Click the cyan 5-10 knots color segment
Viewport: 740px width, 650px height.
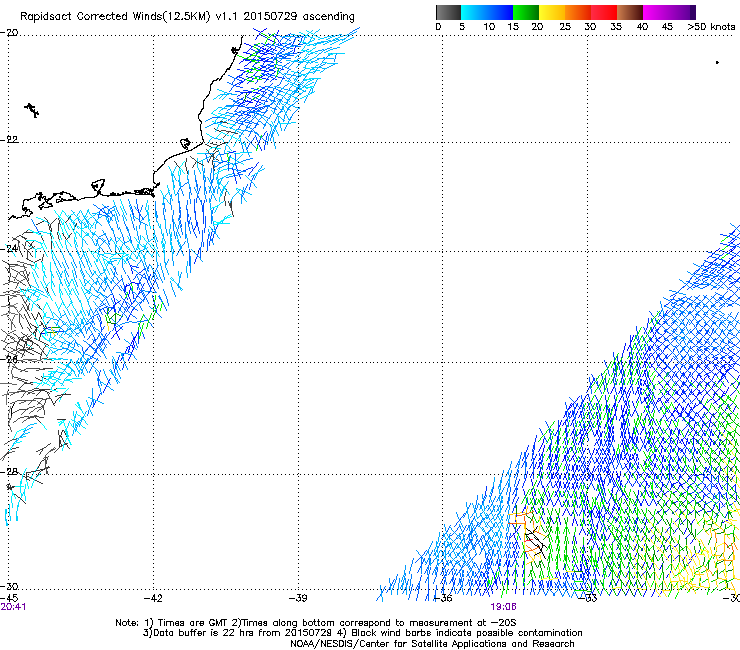click(x=473, y=12)
